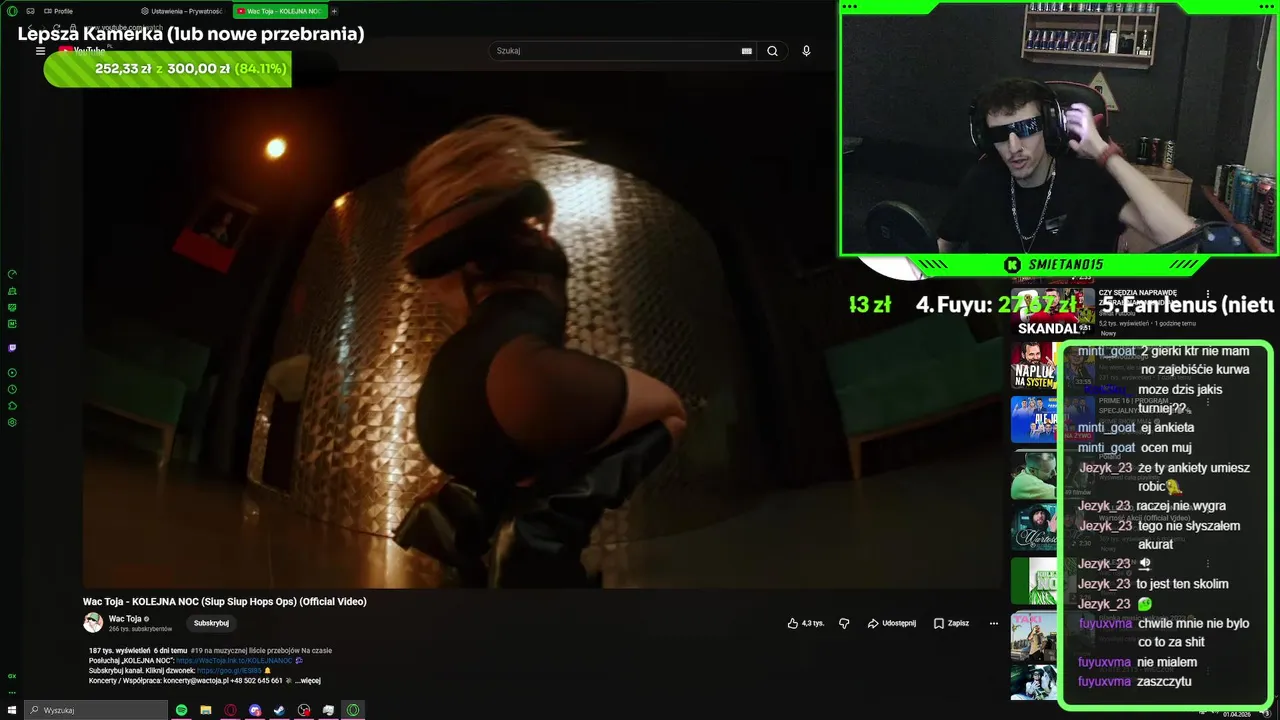Click chat username Jezyk_23 beside 'raczej nie wygra'
Screen dimensions: 1280x720
(x=1104, y=506)
